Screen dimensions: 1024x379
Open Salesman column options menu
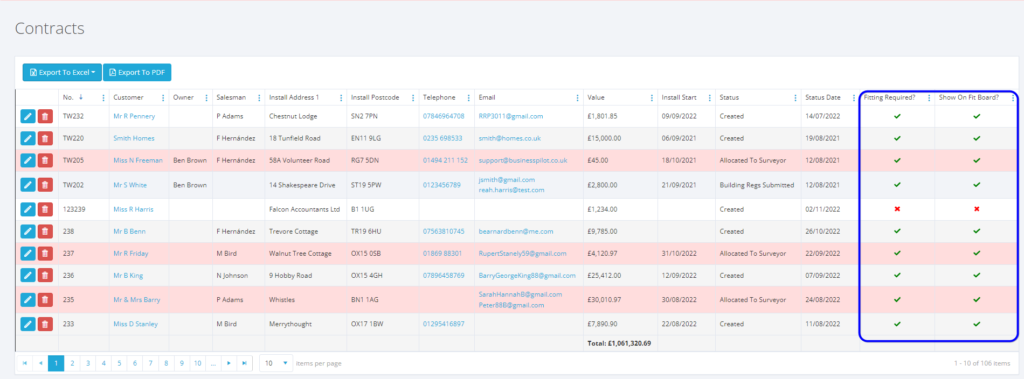coord(259,98)
